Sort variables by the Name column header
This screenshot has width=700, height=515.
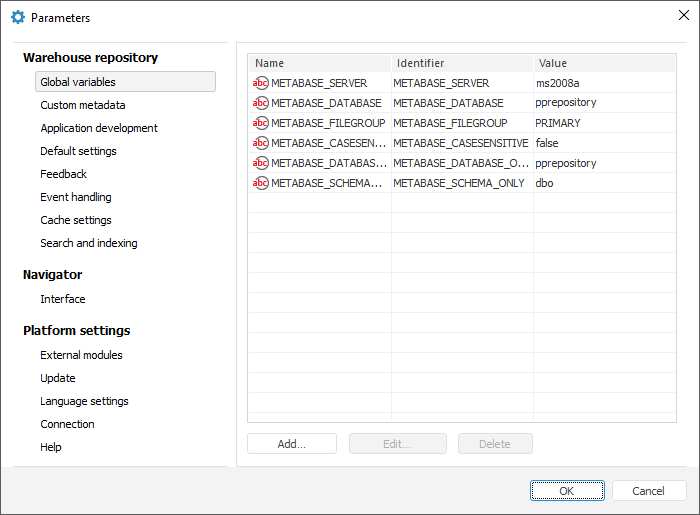pos(319,63)
